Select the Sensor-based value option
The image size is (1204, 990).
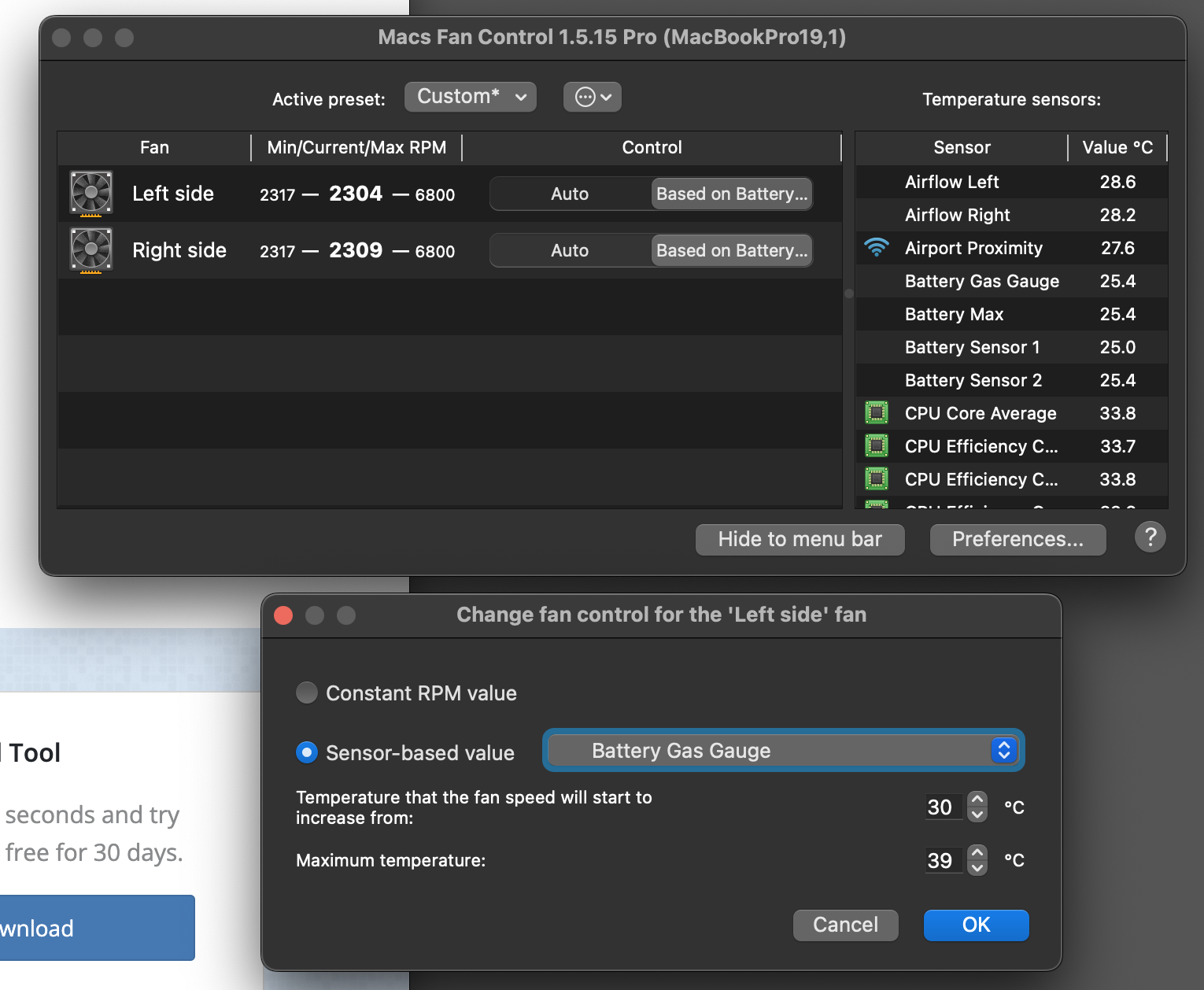pos(307,752)
